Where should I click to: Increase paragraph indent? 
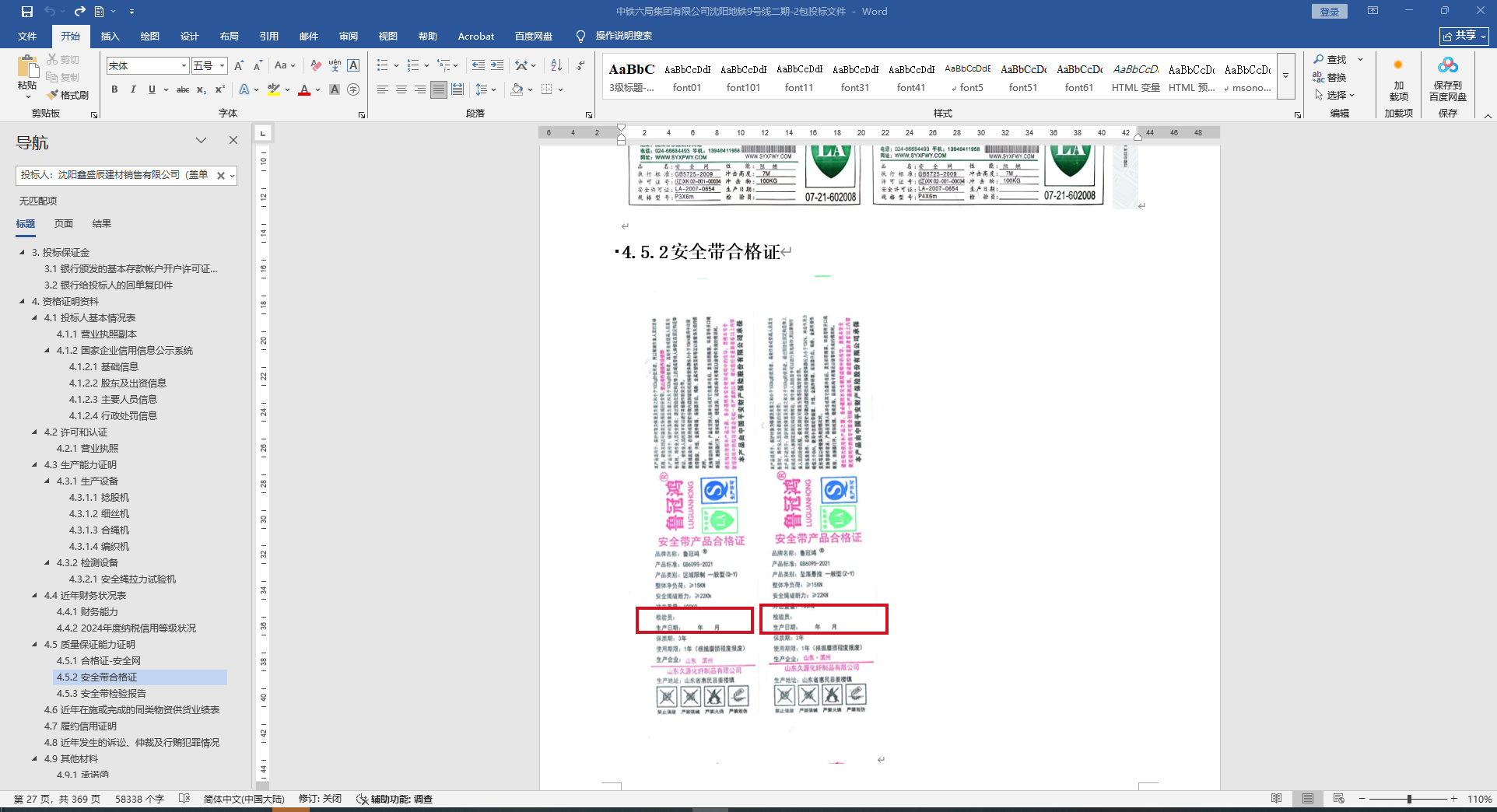pos(497,65)
